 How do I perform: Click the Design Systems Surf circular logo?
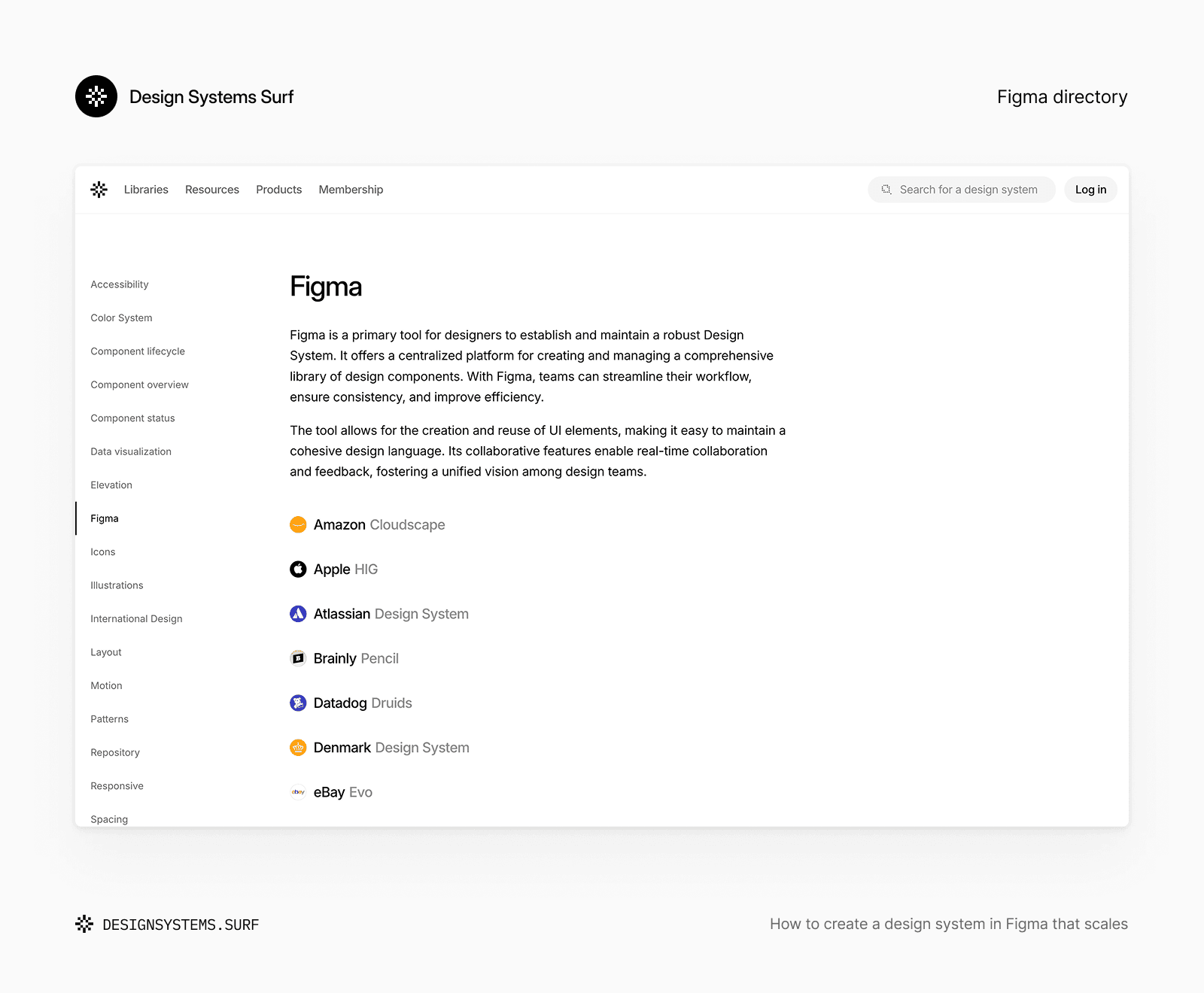[96, 96]
